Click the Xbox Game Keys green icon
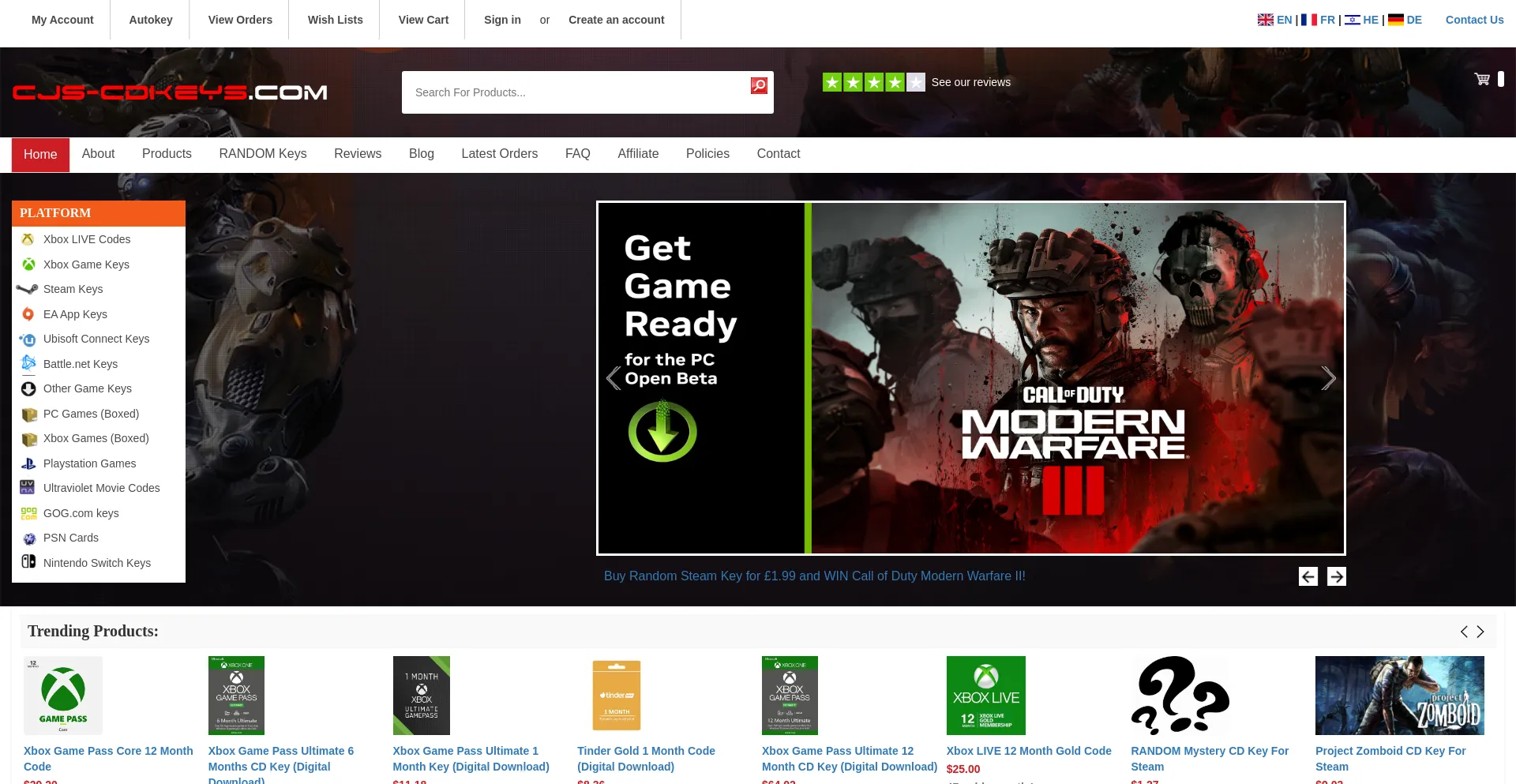The width and height of the screenshot is (1516, 784). click(28, 264)
